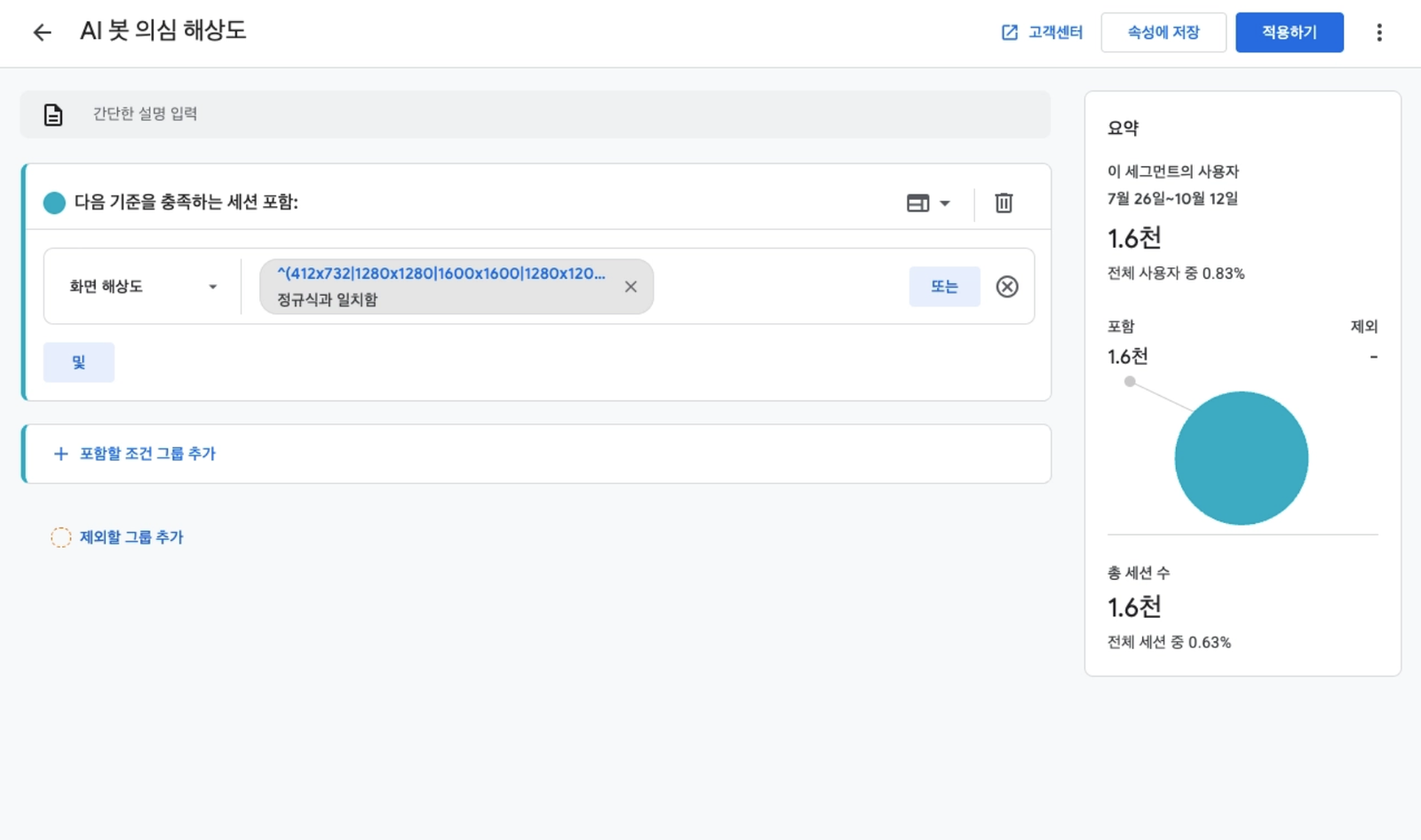Go back using the left arrow icon
This screenshot has height=840, width=1421.
click(x=42, y=33)
